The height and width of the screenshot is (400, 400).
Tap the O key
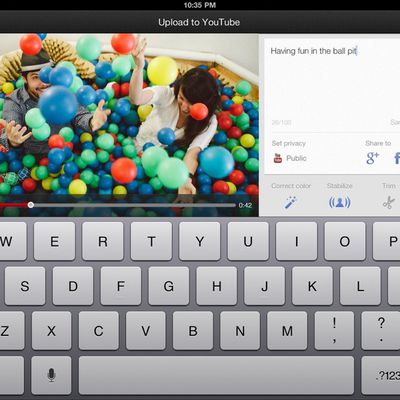pos(345,241)
